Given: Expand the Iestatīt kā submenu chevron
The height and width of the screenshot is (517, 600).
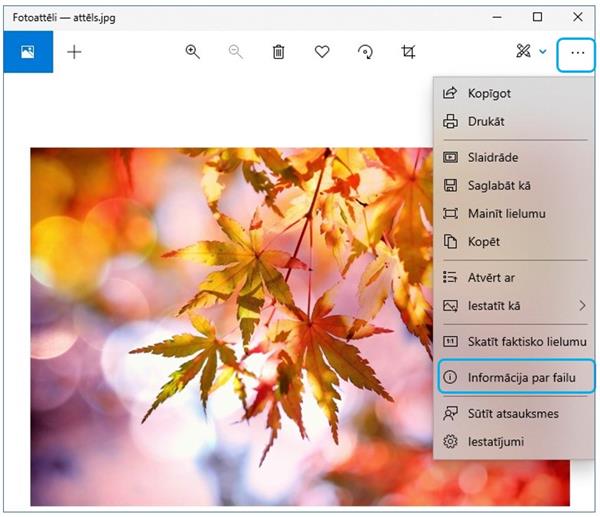Looking at the screenshot, I should pyautogui.click(x=582, y=306).
